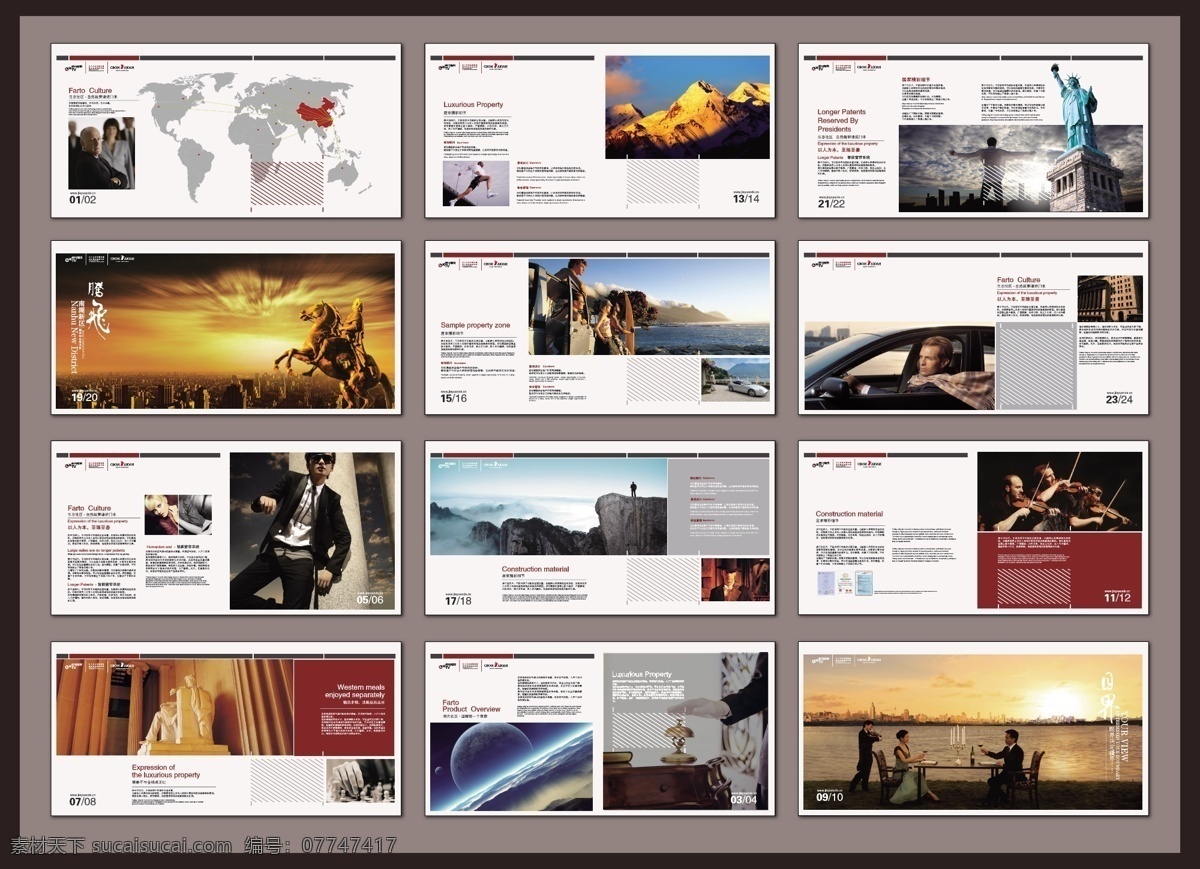Click the gloved hand ringing bell photo
Viewport: 1200px width, 869px height.
pos(686,732)
